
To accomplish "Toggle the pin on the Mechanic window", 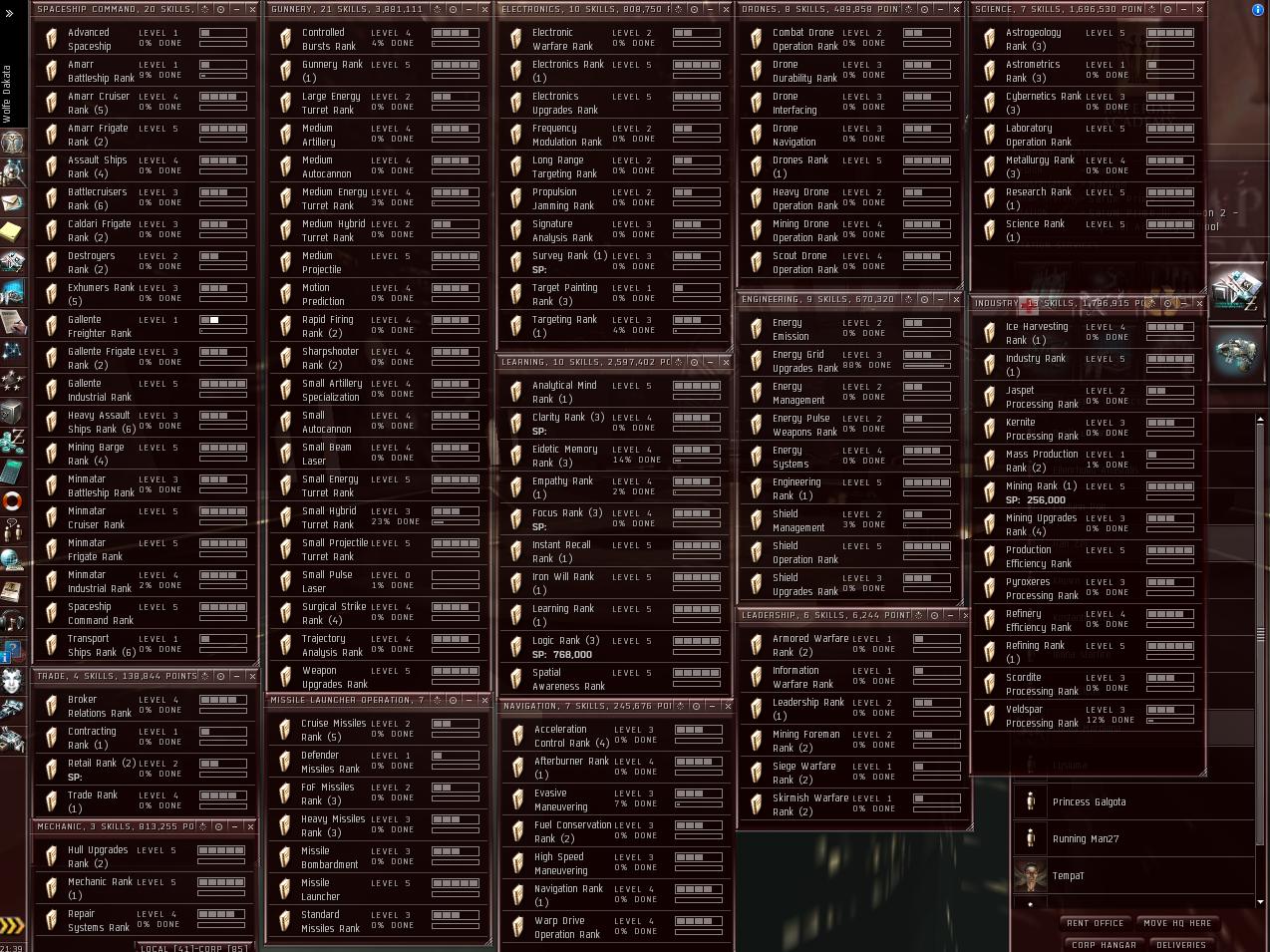I will (202, 826).
